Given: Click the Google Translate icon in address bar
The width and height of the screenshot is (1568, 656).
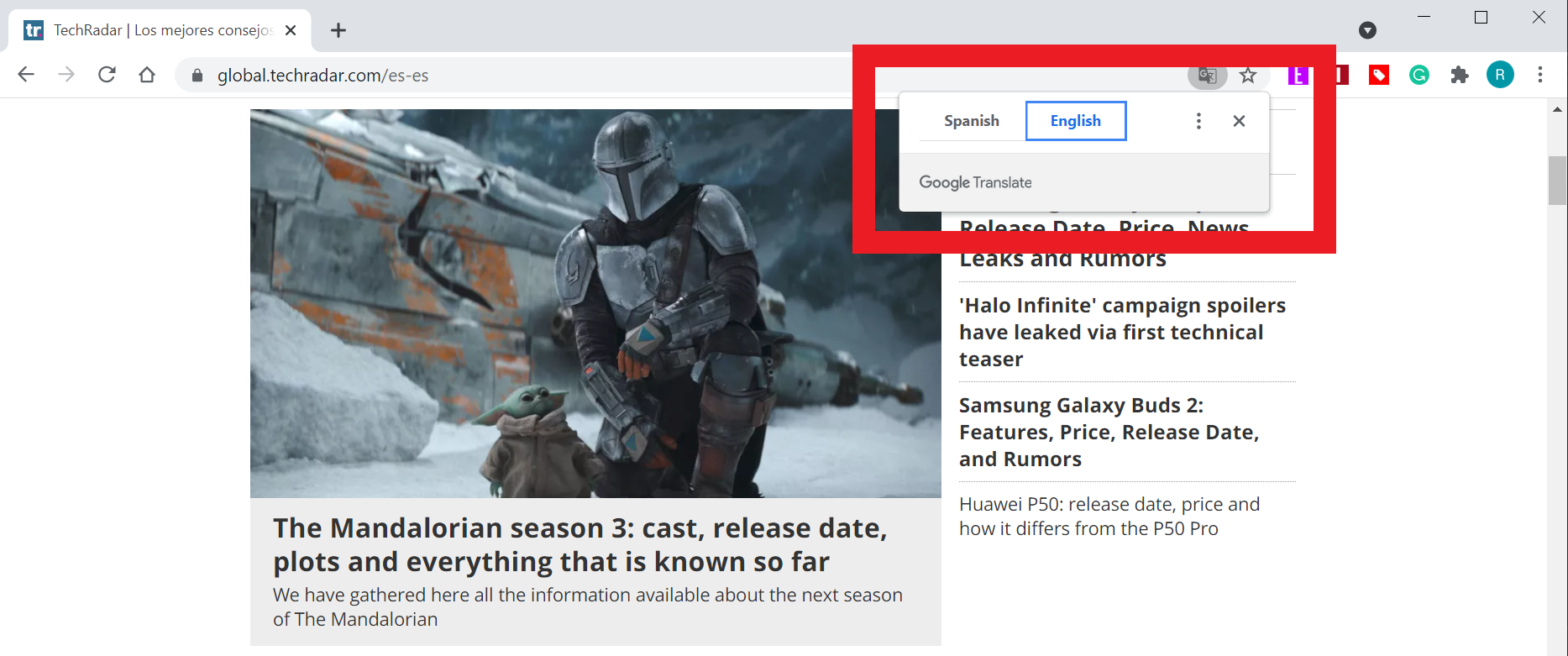Looking at the screenshot, I should click(x=1208, y=76).
